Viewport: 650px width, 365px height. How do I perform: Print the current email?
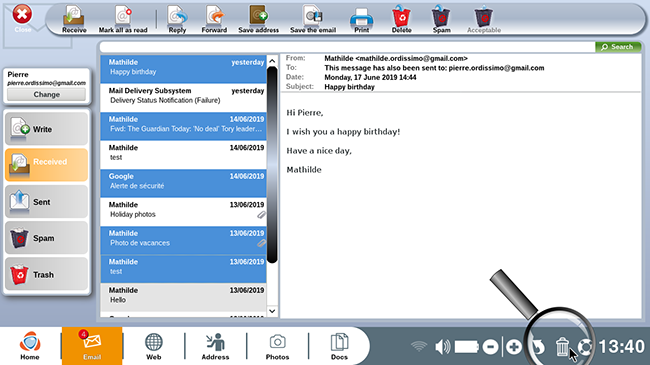coord(361,19)
